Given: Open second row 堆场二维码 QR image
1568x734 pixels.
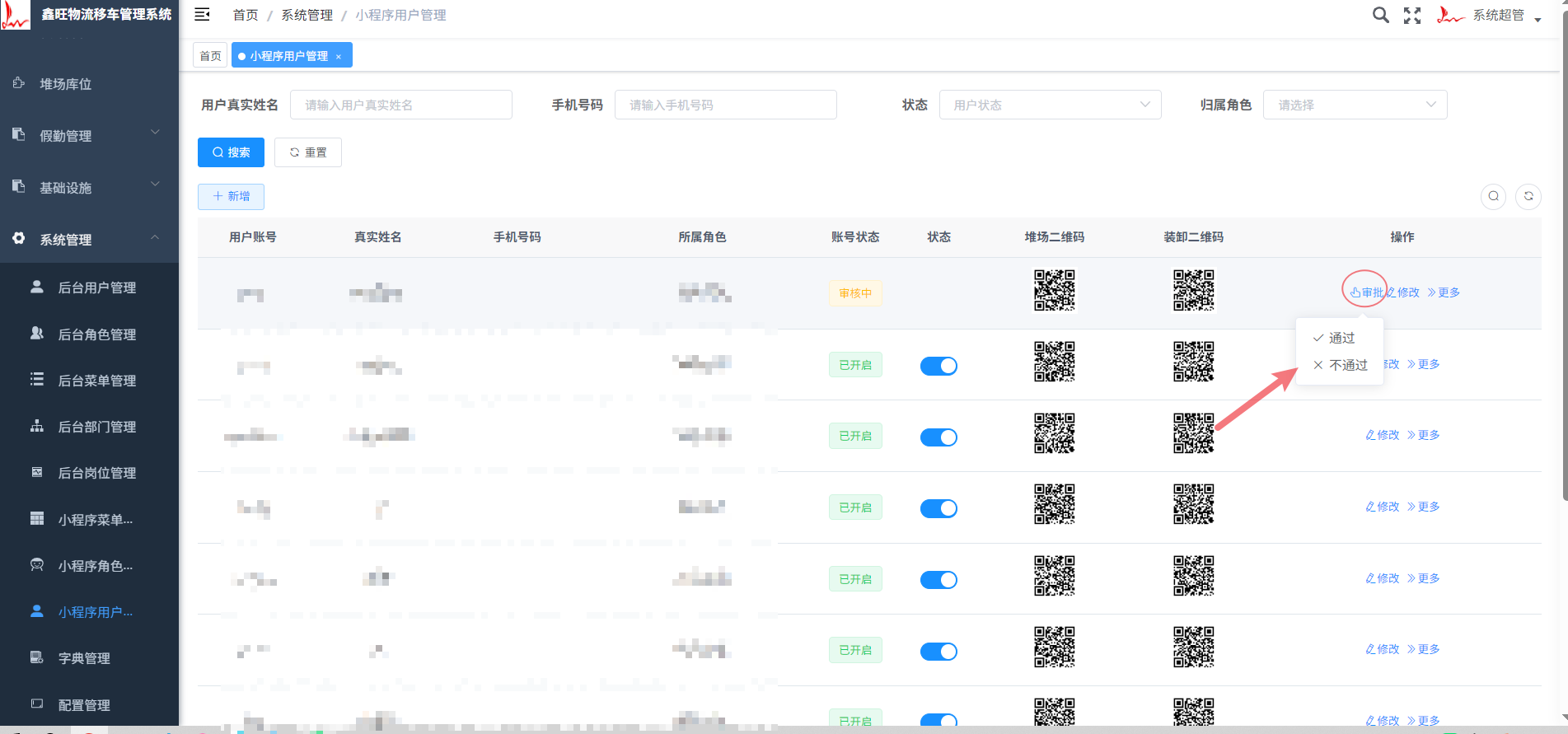Looking at the screenshot, I should (1055, 362).
